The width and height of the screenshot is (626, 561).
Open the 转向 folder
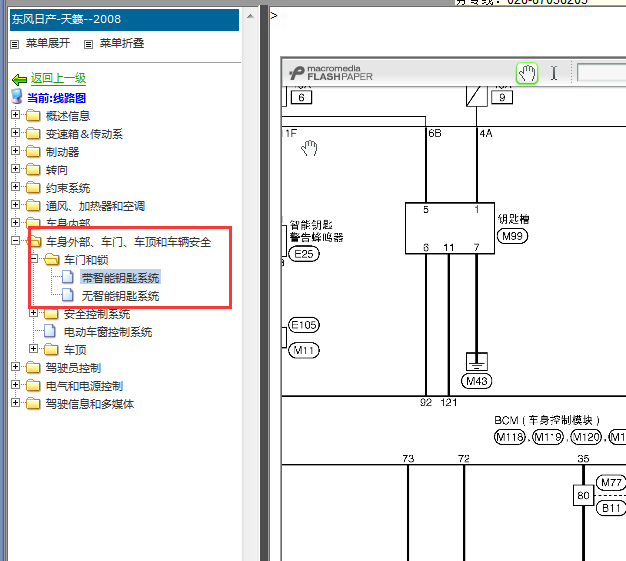tap(56, 170)
